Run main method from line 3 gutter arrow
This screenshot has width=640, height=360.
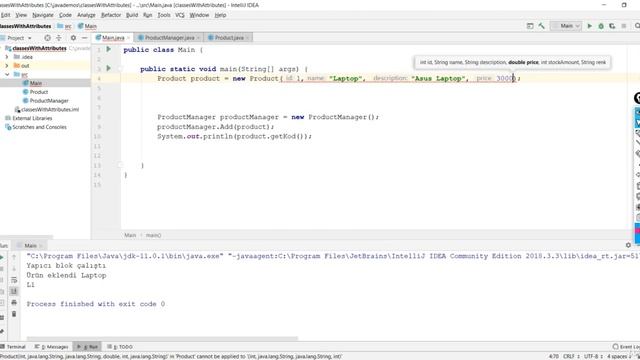(109, 68)
